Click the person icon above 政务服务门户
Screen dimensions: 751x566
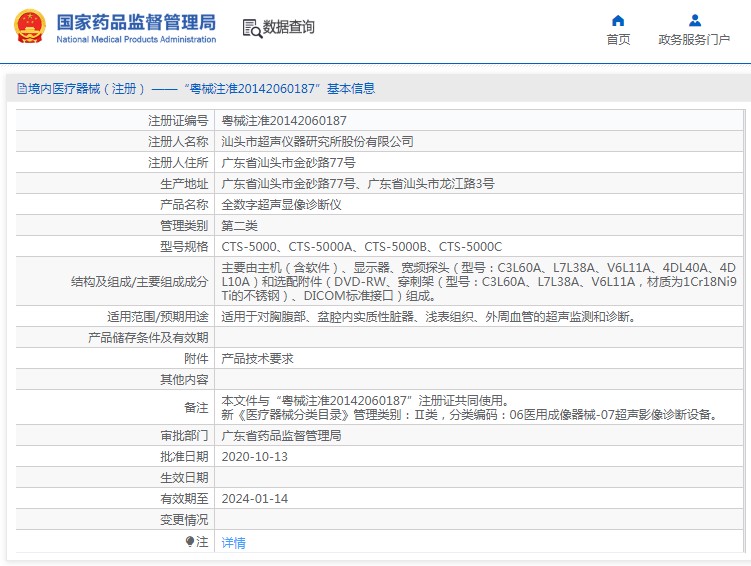695,20
